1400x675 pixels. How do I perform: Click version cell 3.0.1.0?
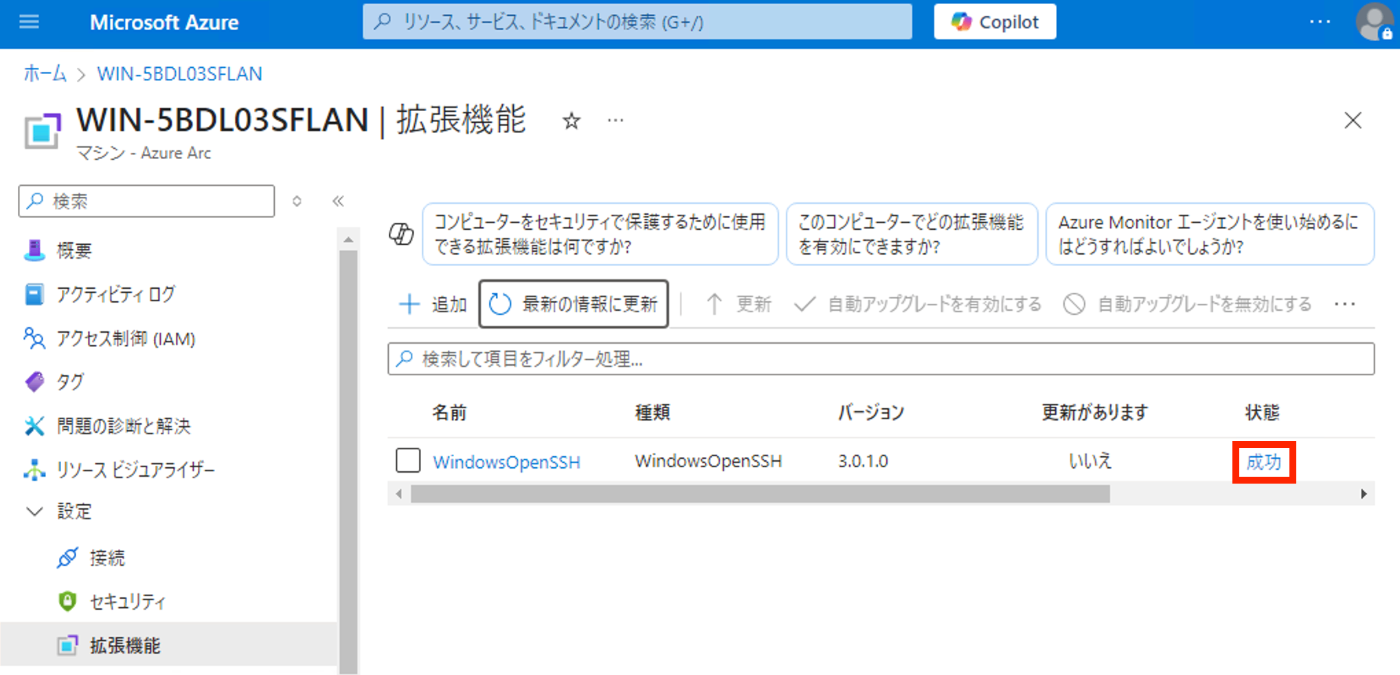click(863, 462)
